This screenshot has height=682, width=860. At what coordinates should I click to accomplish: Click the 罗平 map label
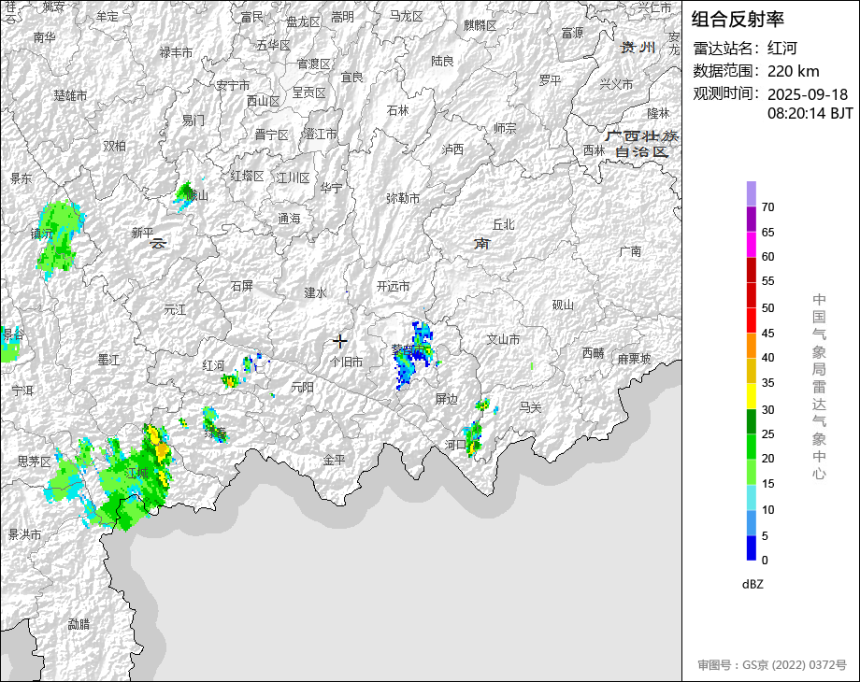[550, 81]
